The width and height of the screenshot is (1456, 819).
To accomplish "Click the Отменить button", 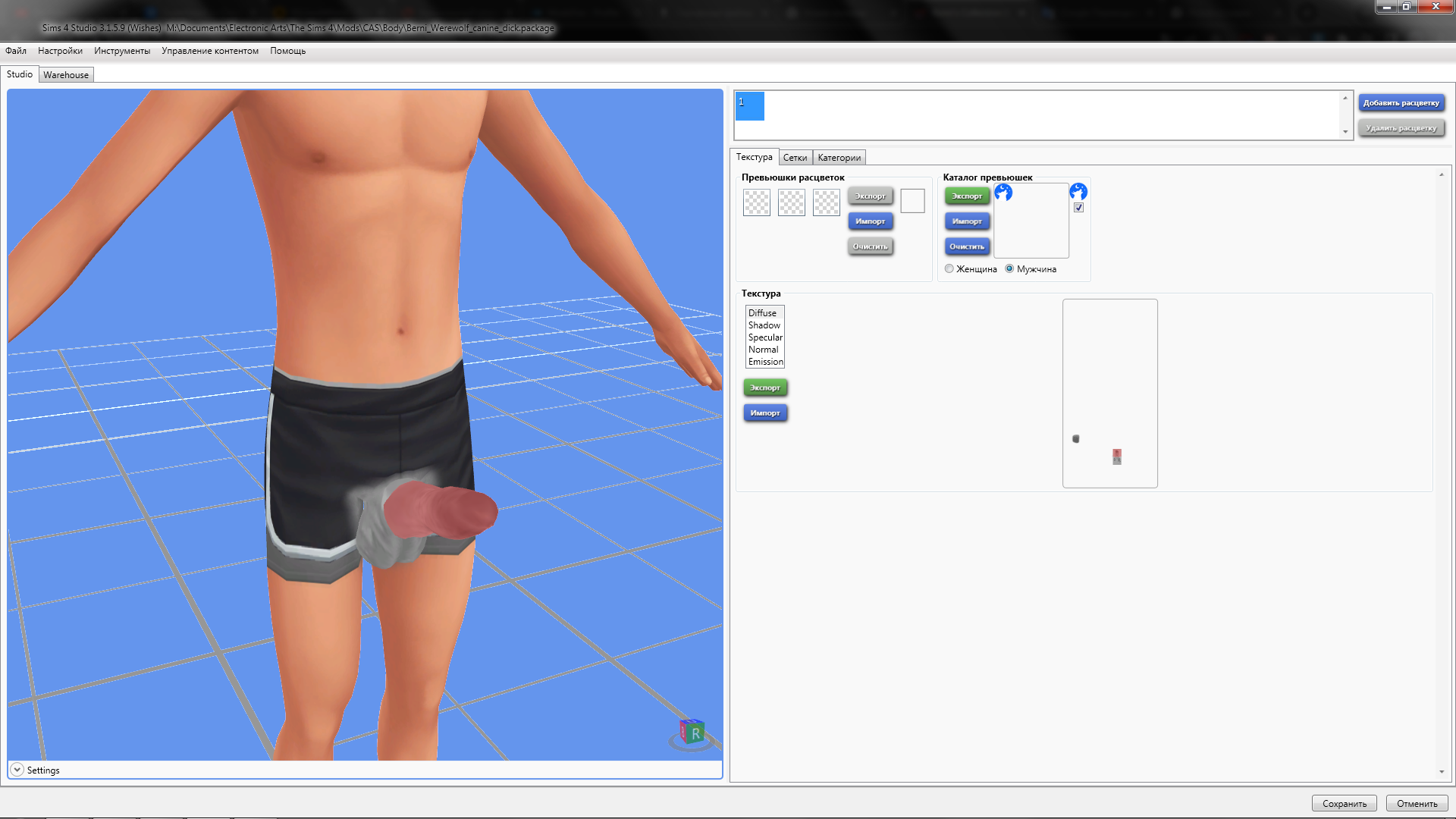I will point(1417,804).
